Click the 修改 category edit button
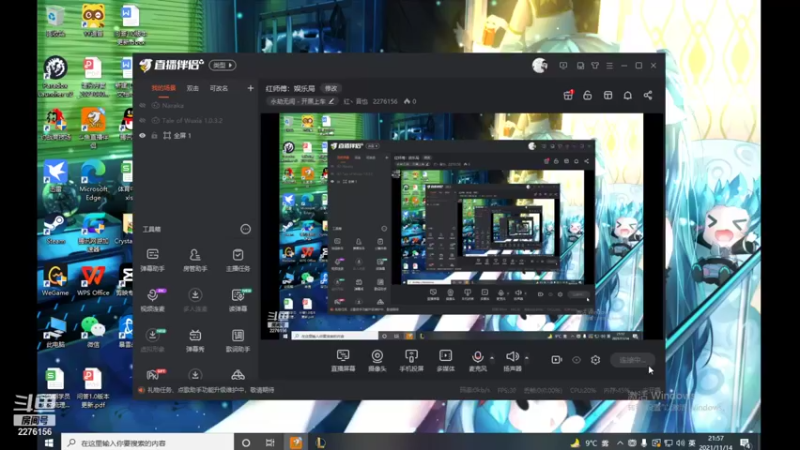 coord(331,88)
